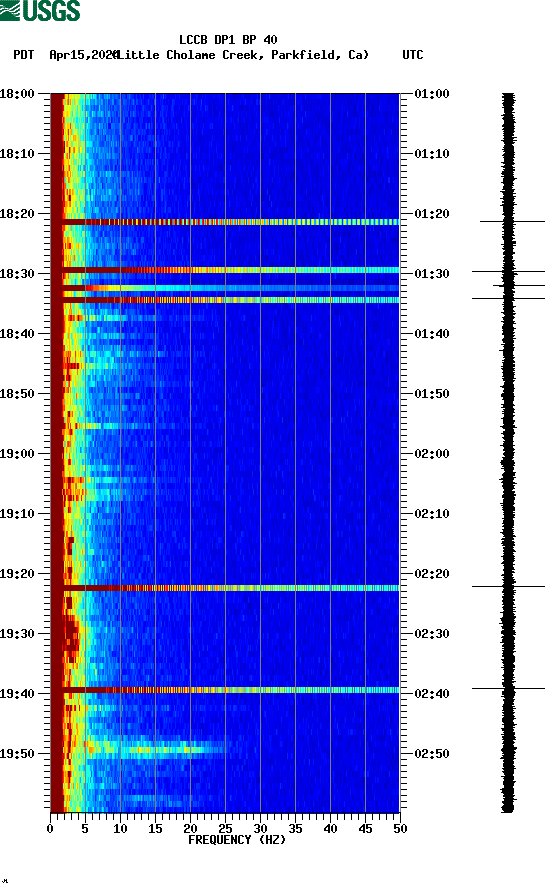The height and width of the screenshot is (892, 552).
Task: Click the 18:50 PDT time label
Action: [x=17, y=394]
